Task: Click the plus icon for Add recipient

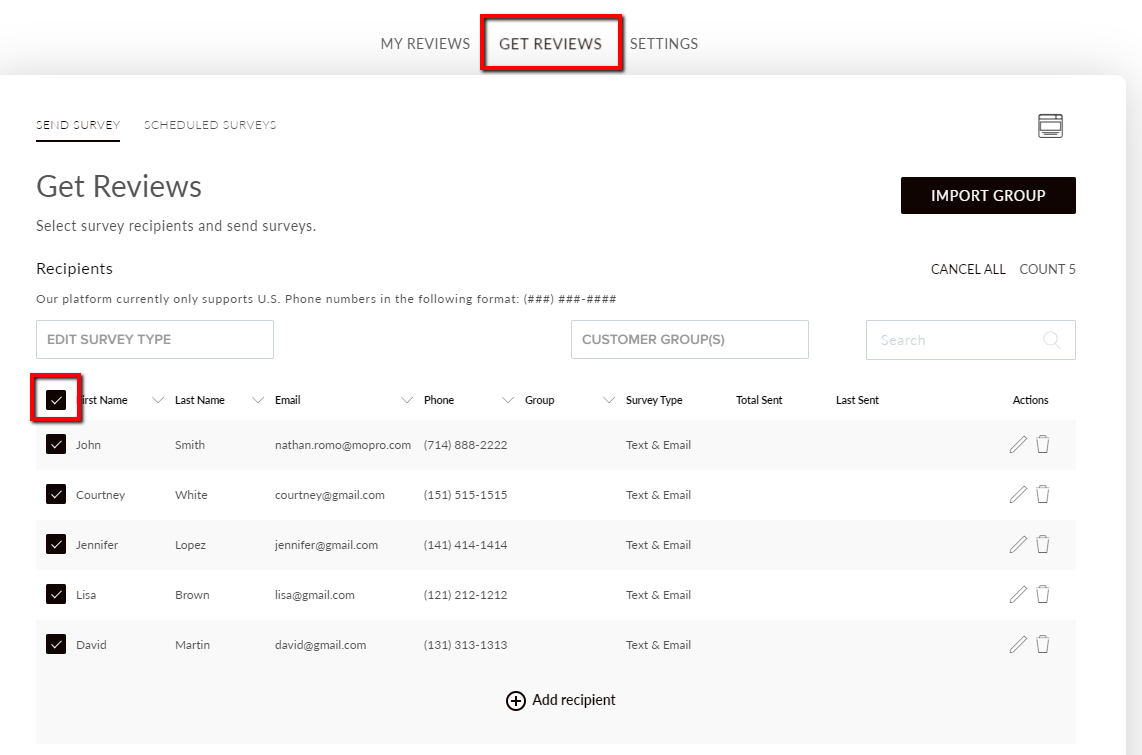Action: coord(516,700)
